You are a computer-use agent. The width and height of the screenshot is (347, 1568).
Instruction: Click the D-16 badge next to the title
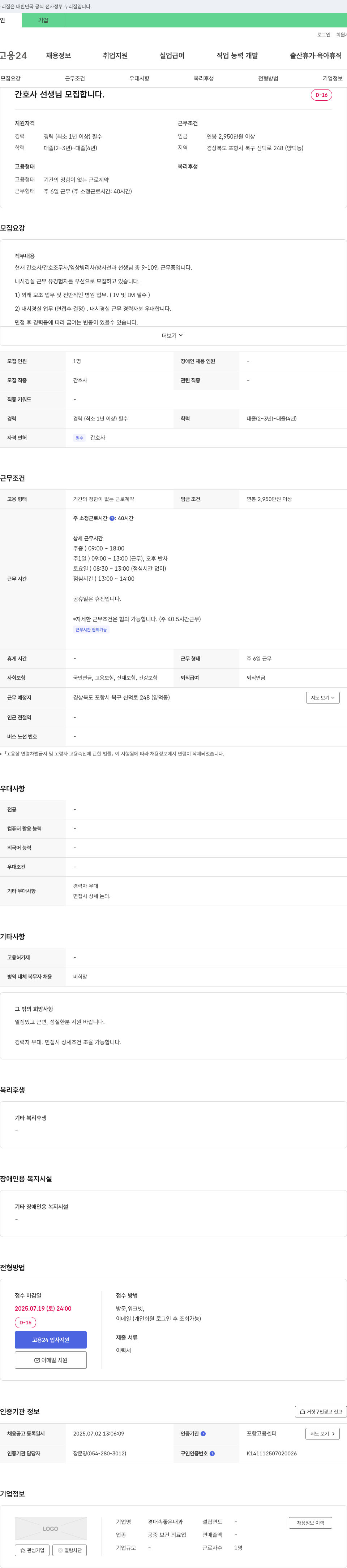click(x=321, y=95)
